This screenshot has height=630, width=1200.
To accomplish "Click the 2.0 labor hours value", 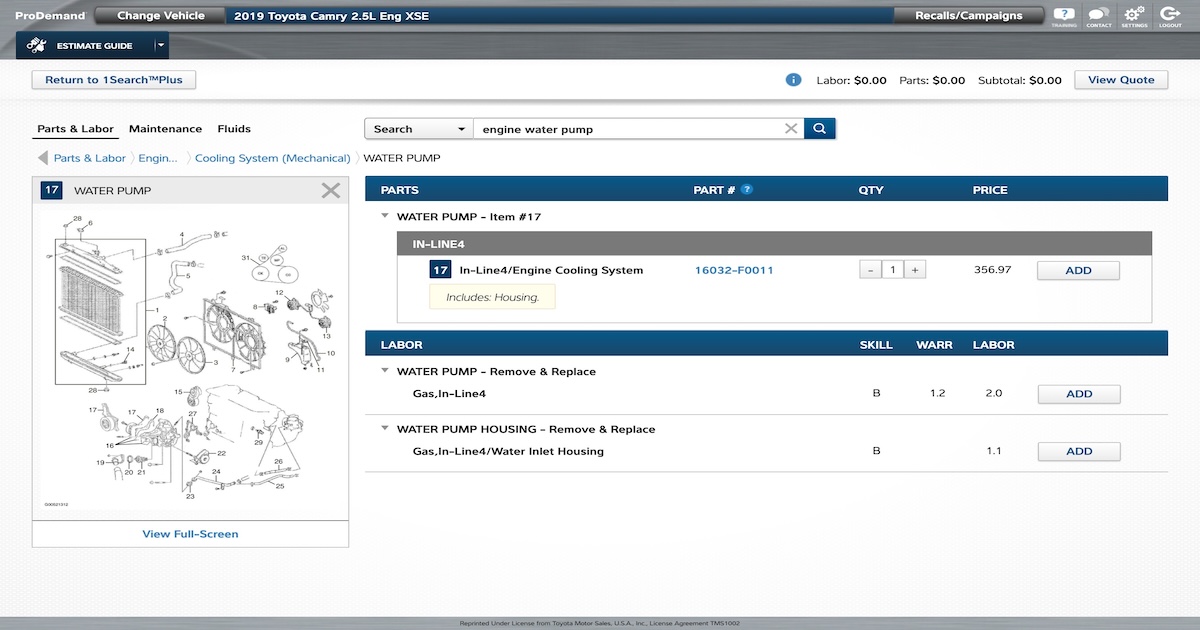I will tap(993, 394).
